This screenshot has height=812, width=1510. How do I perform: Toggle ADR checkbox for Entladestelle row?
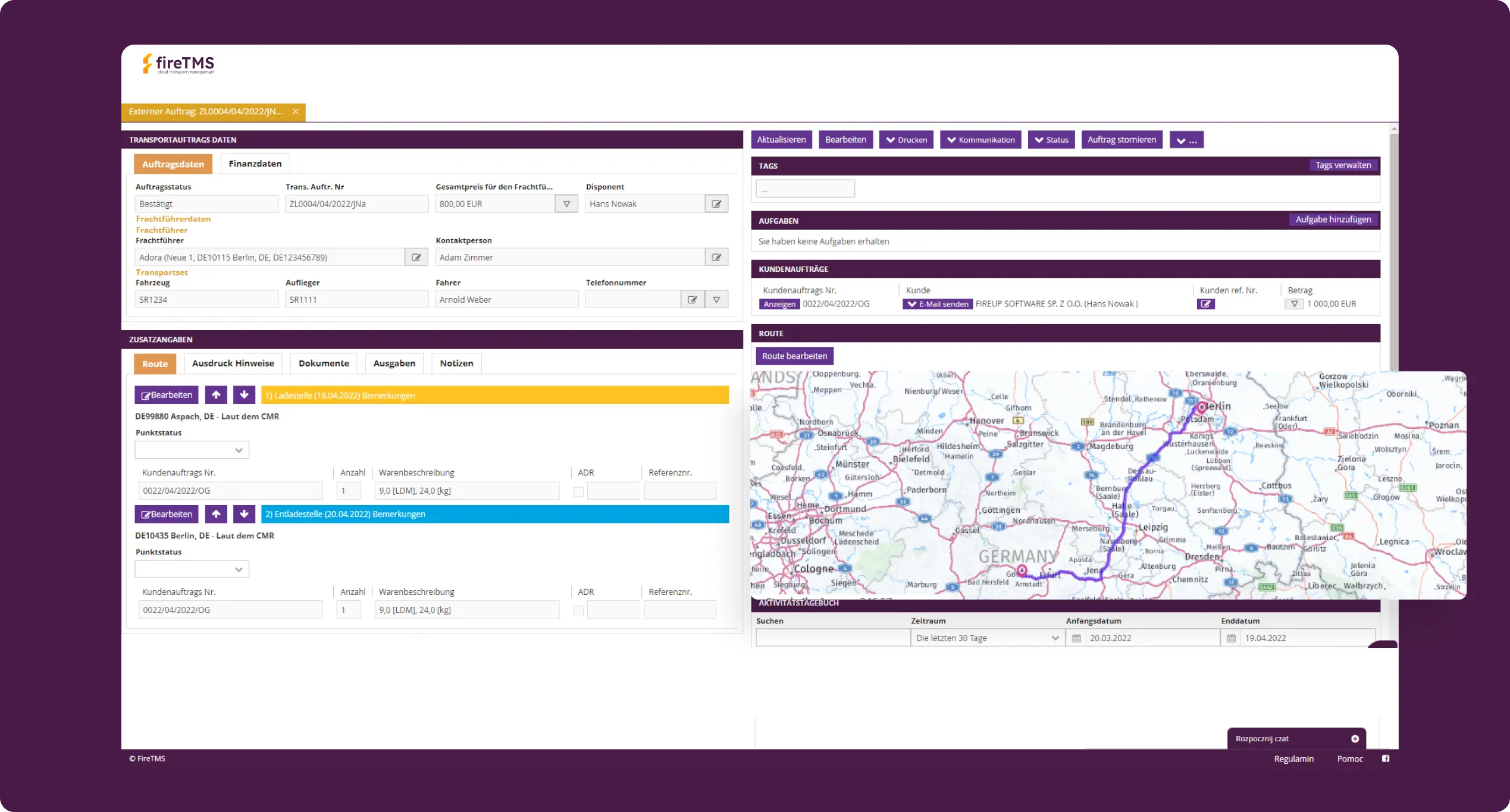point(578,610)
